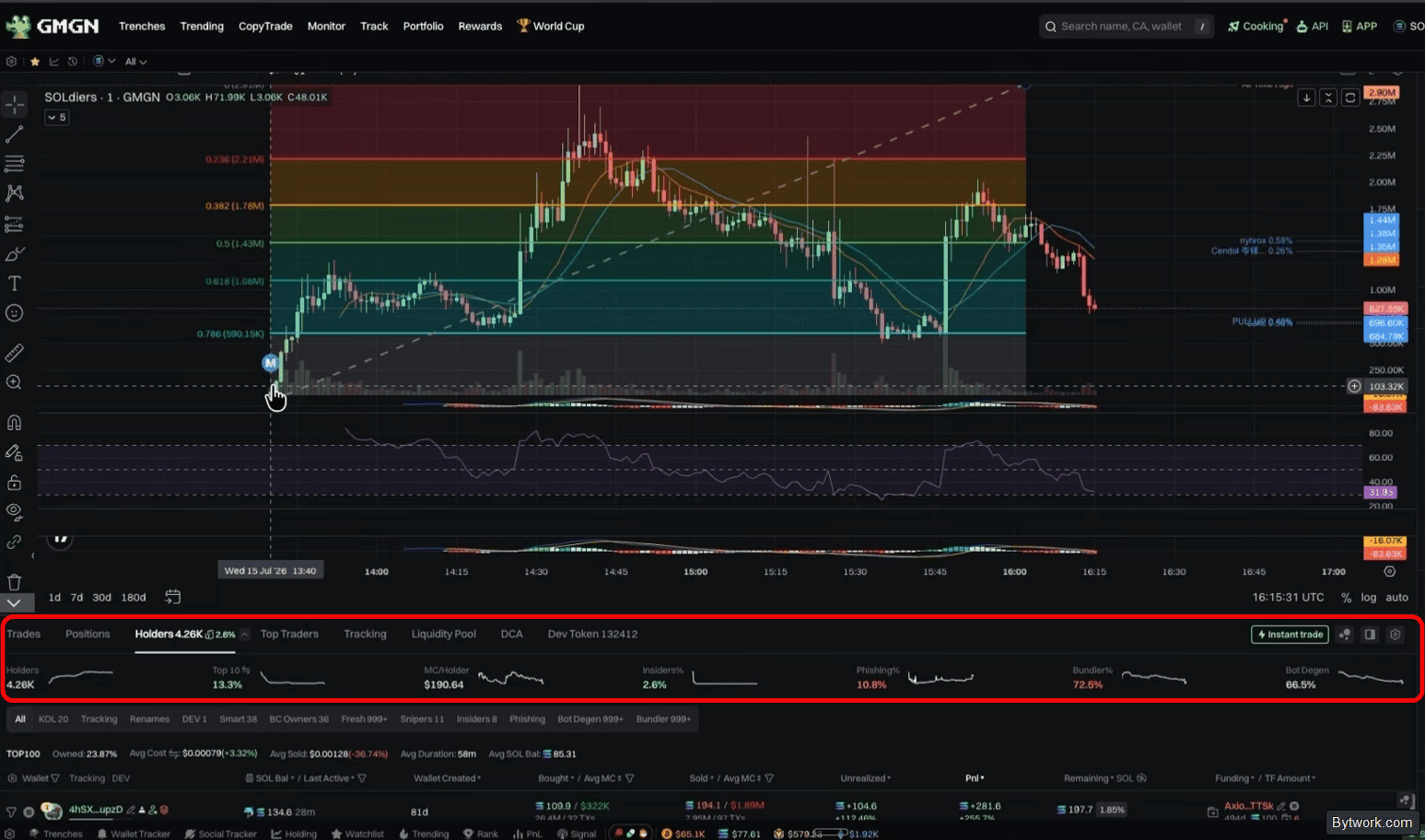Collapse the drawing toolbar panel
Image resolution: width=1425 pixels, height=840 pixels.
(15, 603)
